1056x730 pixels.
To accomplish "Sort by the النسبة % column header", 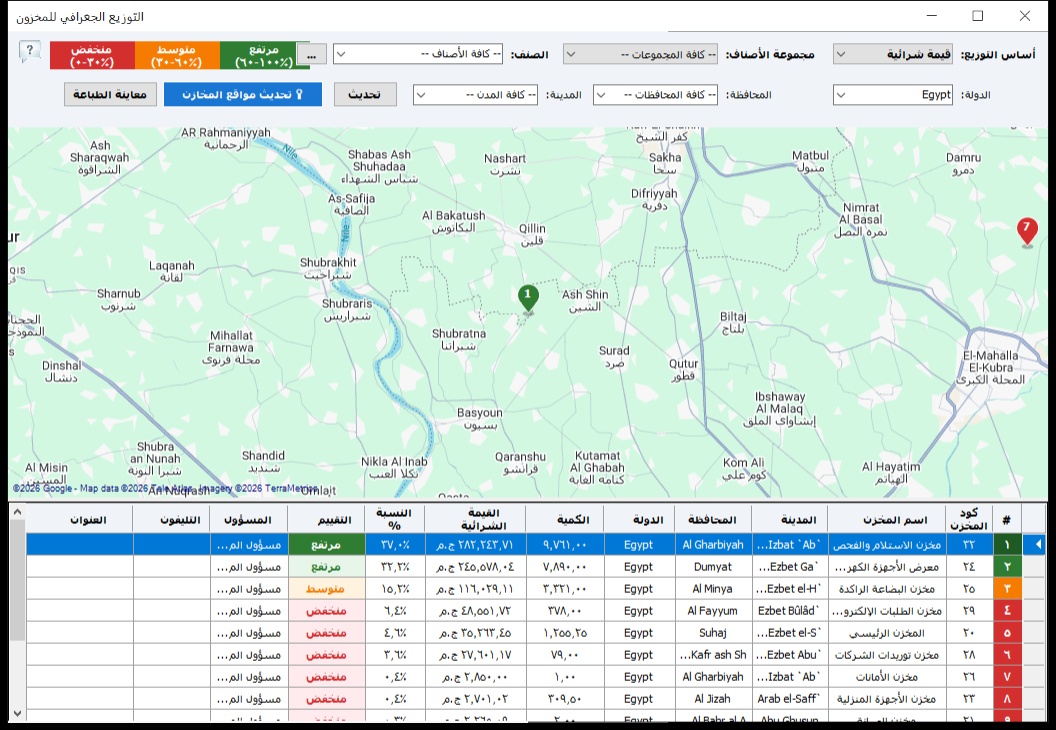I will (395, 520).
